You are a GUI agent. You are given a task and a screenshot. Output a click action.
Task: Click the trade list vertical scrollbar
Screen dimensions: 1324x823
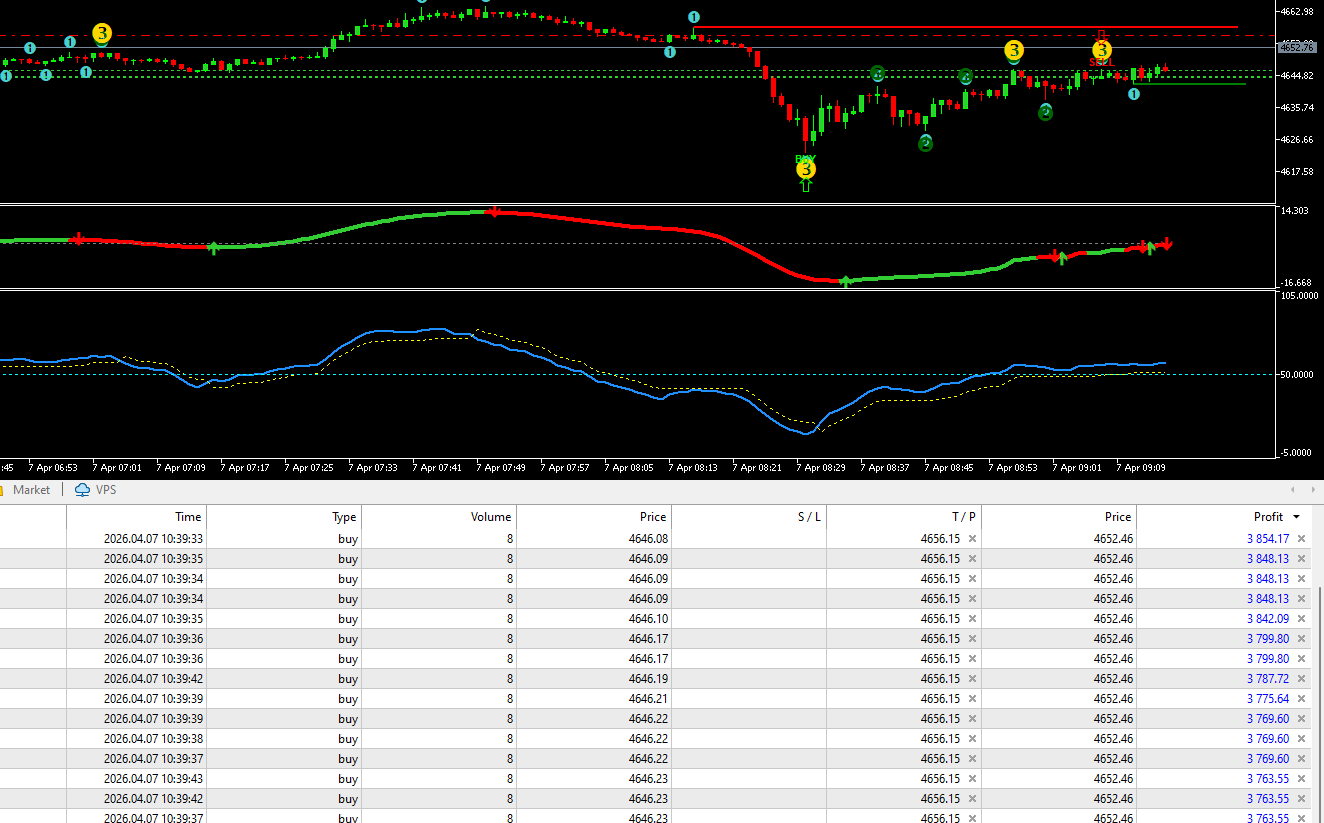[x=1320, y=700]
